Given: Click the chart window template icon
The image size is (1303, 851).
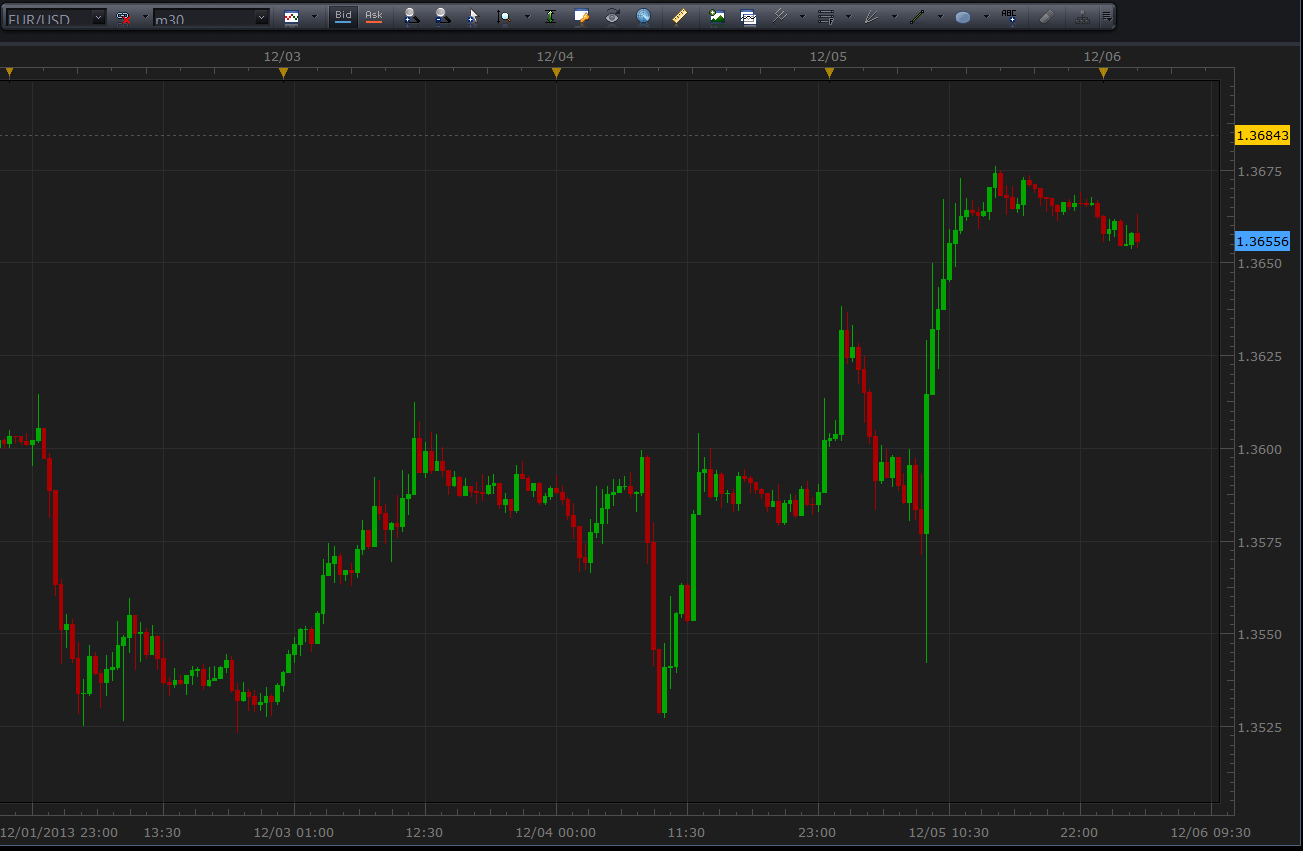Looking at the screenshot, I should 748,16.
